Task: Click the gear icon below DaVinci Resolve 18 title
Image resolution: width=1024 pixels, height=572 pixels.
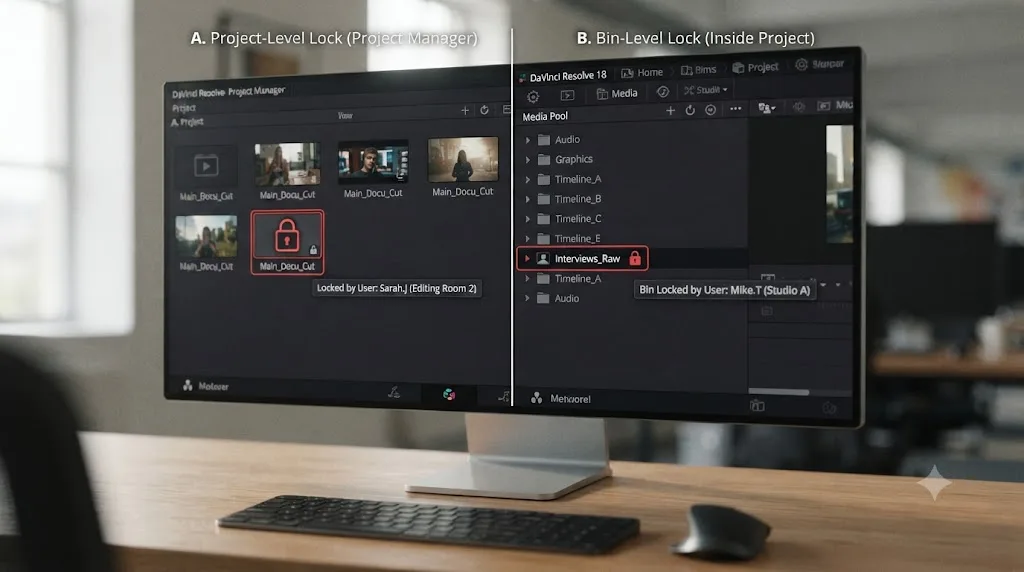Action: pos(533,97)
